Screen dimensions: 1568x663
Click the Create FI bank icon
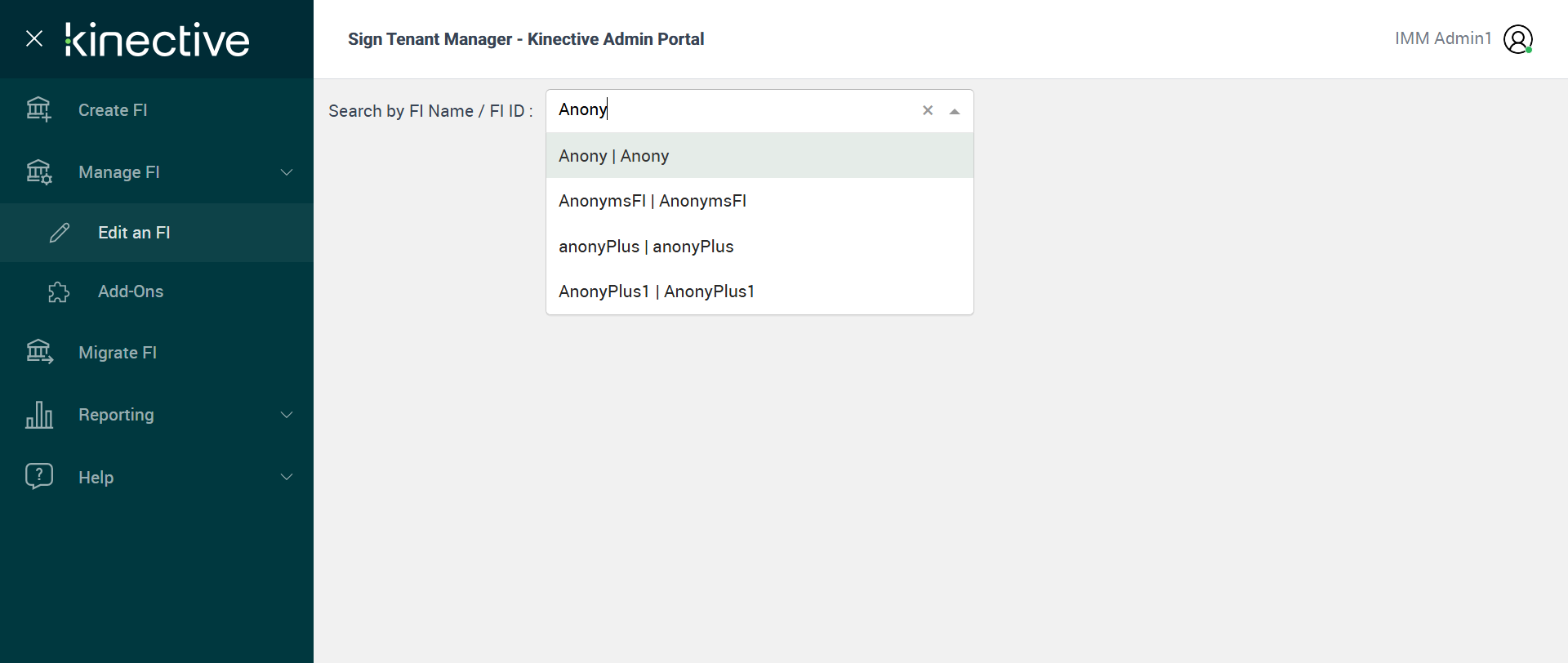pos(38,109)
